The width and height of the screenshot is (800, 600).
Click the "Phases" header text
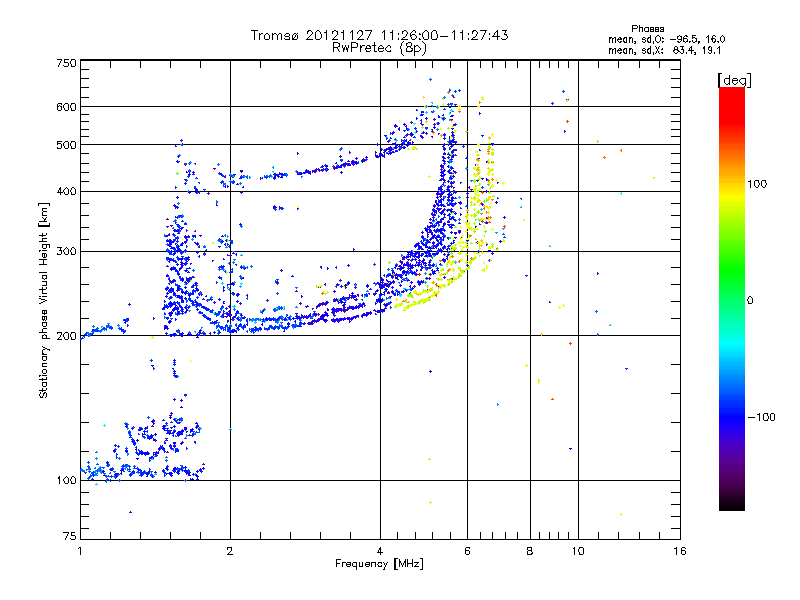click(647, 29)
